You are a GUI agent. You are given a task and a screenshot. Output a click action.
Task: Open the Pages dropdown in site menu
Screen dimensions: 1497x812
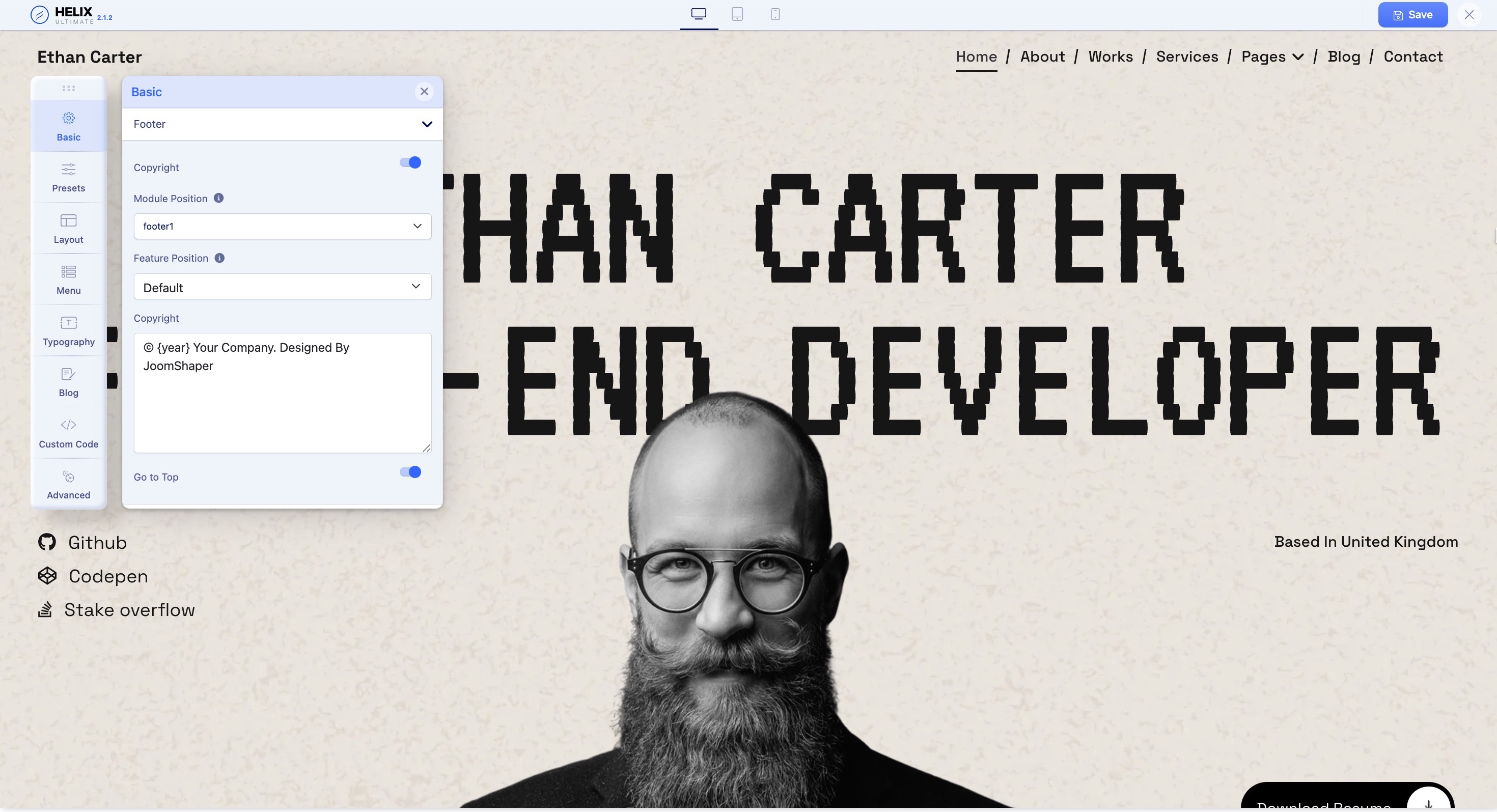[1271, 57]
